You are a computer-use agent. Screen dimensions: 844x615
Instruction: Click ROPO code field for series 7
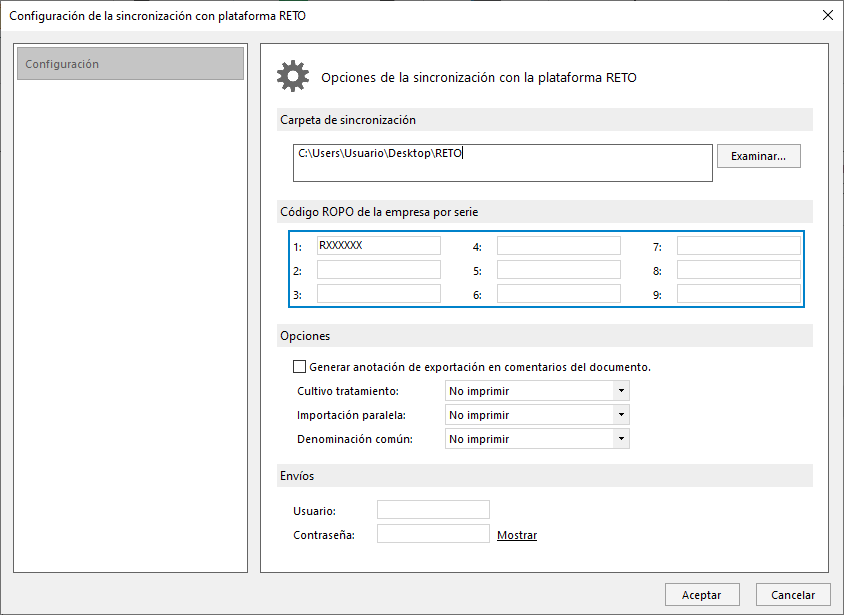(x=738, y=245)
